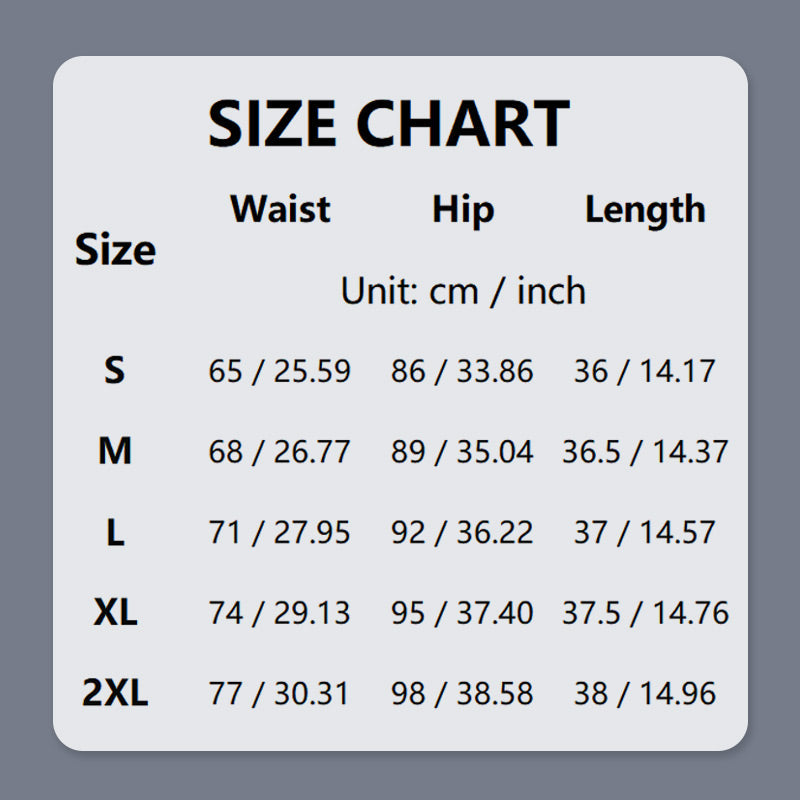Click hip value 98 / 38.58
The height and width of the screenshot is (800, 800).
(462, 693)
